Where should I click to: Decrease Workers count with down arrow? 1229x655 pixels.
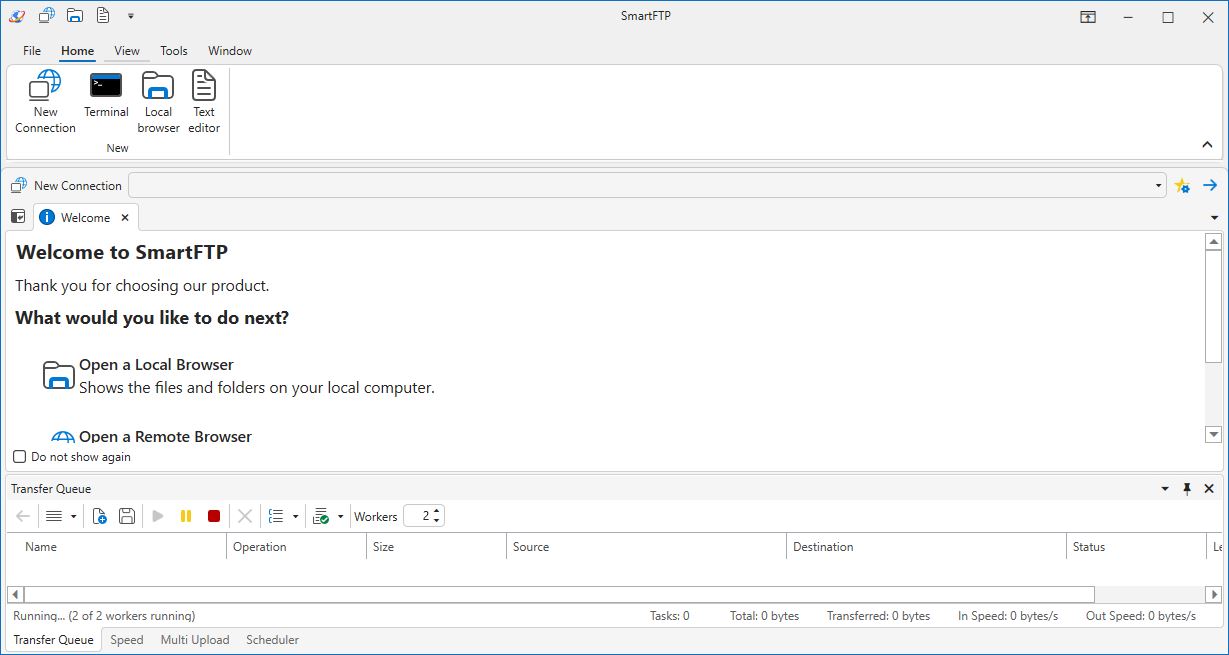point(438,521)
